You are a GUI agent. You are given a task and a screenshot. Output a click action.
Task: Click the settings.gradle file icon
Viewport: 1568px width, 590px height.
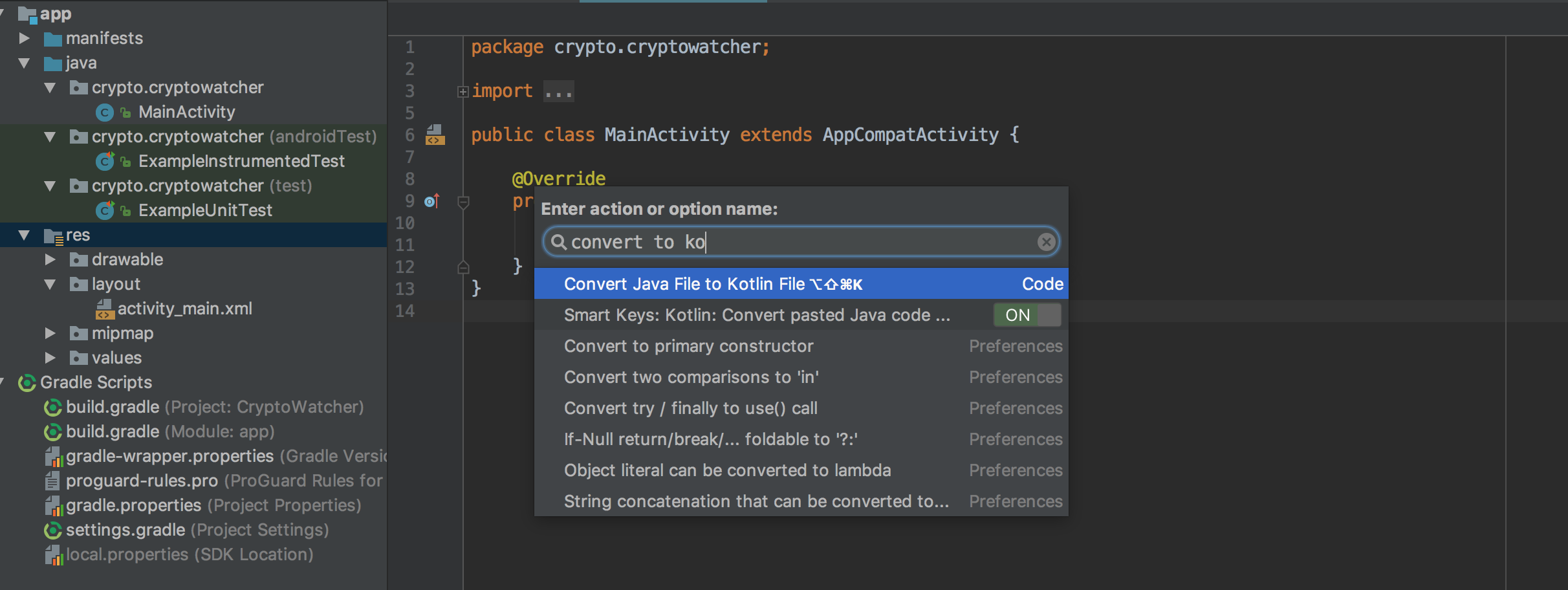(52, 530)
